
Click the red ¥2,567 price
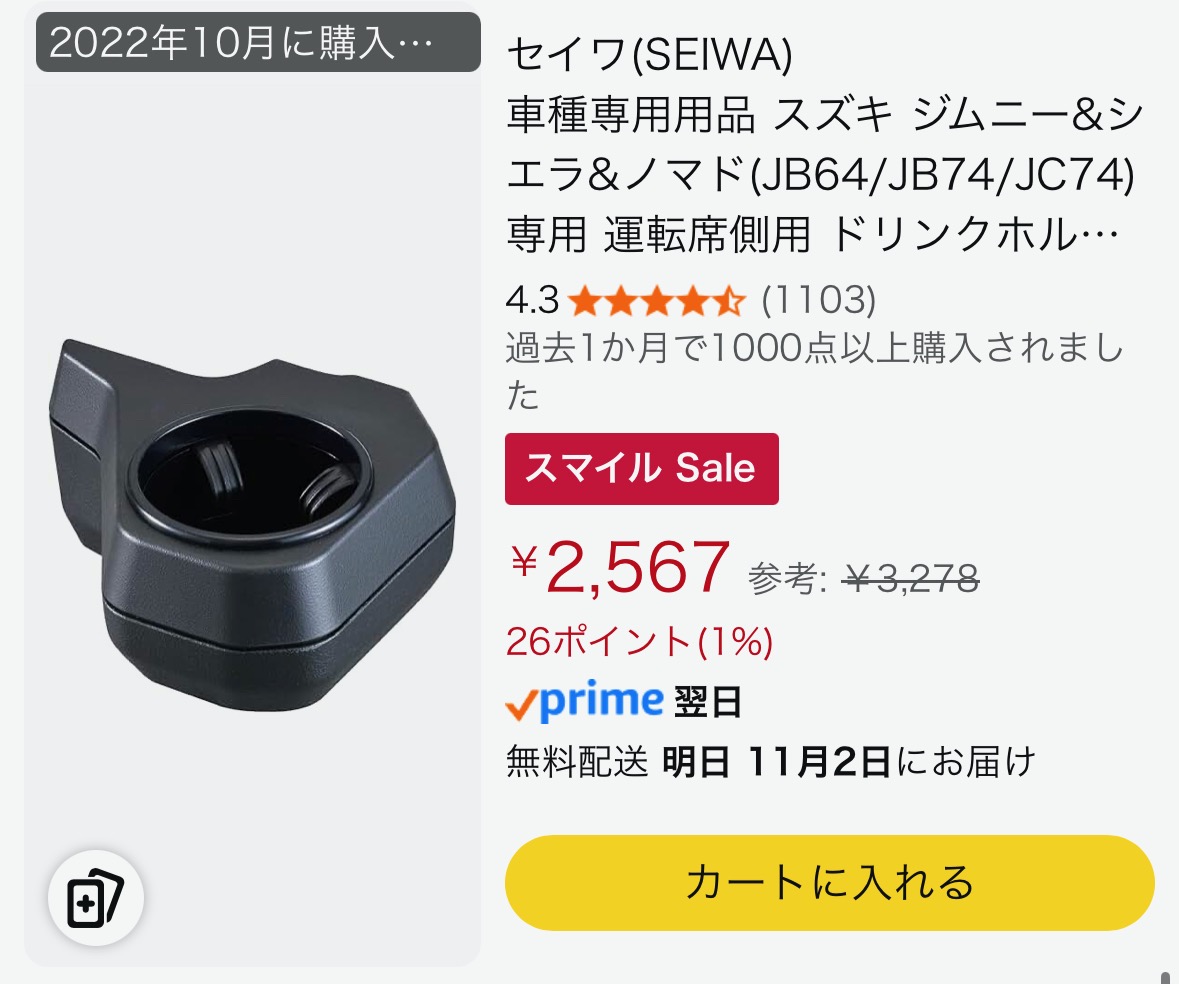620,568
